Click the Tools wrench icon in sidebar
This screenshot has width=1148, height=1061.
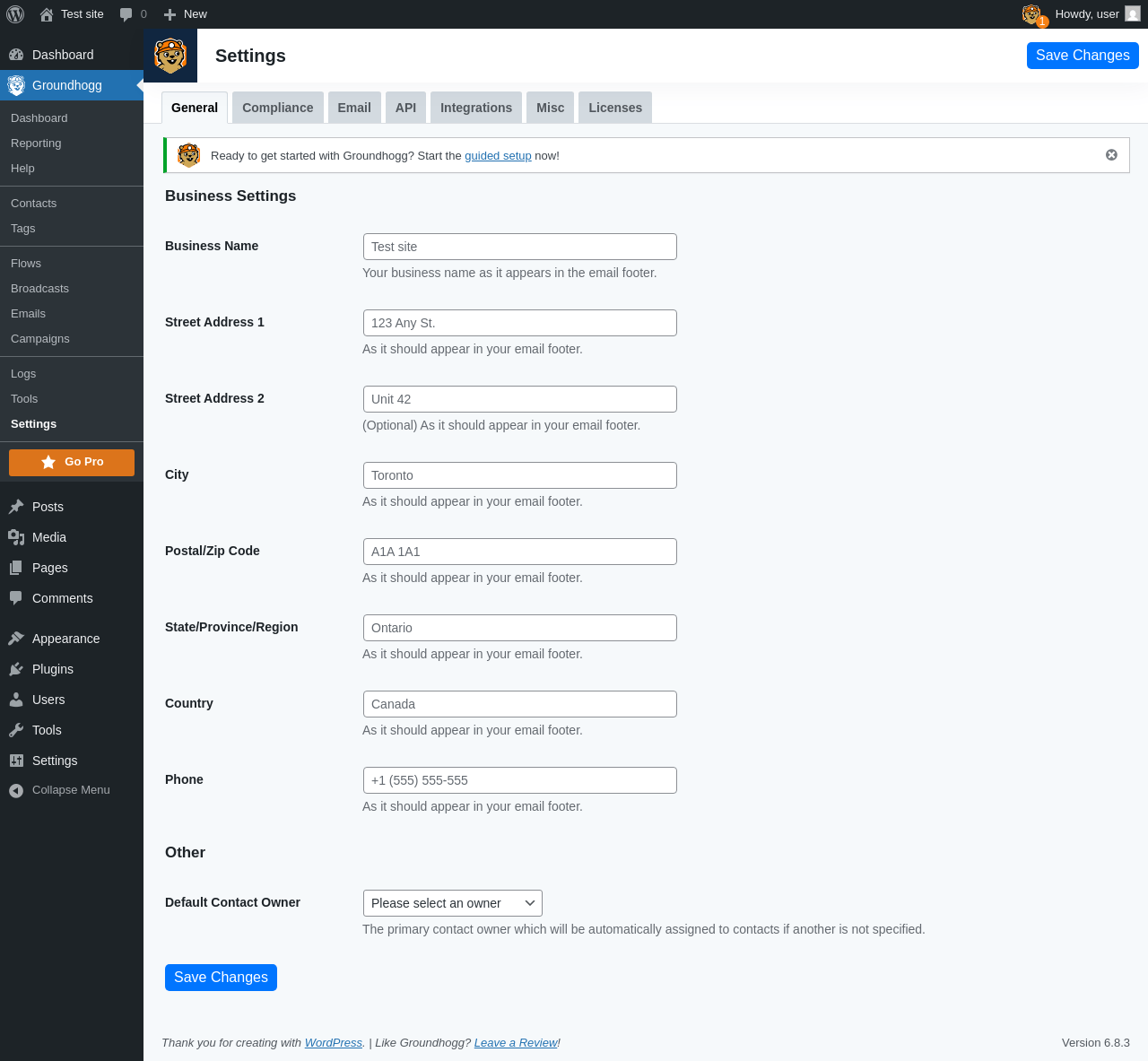tap(16, 730)
